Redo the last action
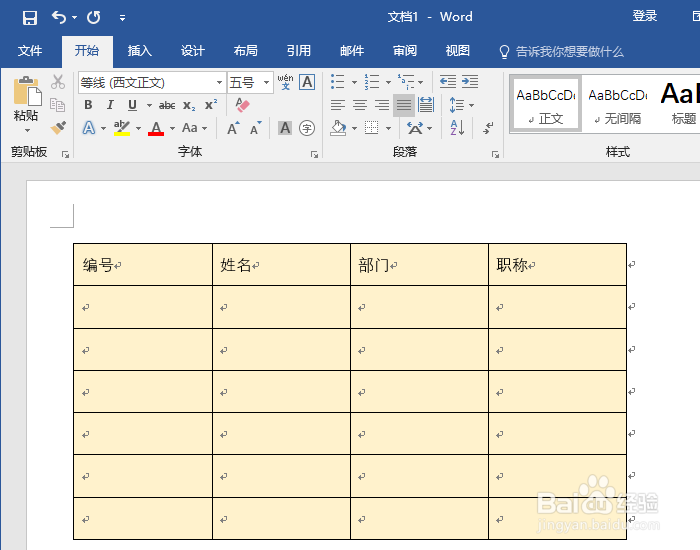The height and width of the screenshot is (550, 700). click(x=94, y=17)
